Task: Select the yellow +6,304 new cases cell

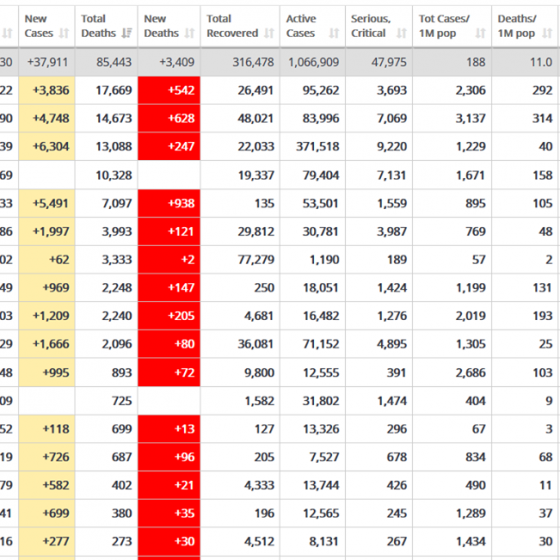Action: point(47,146)
